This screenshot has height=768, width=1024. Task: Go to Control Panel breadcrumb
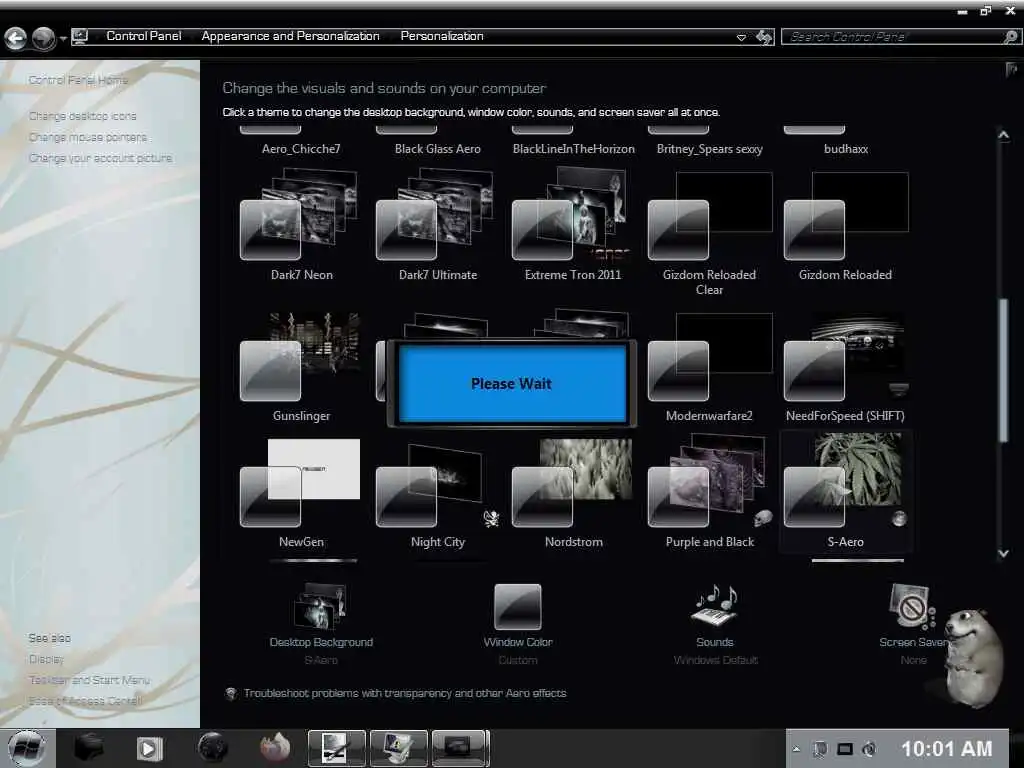coord(144,36)
